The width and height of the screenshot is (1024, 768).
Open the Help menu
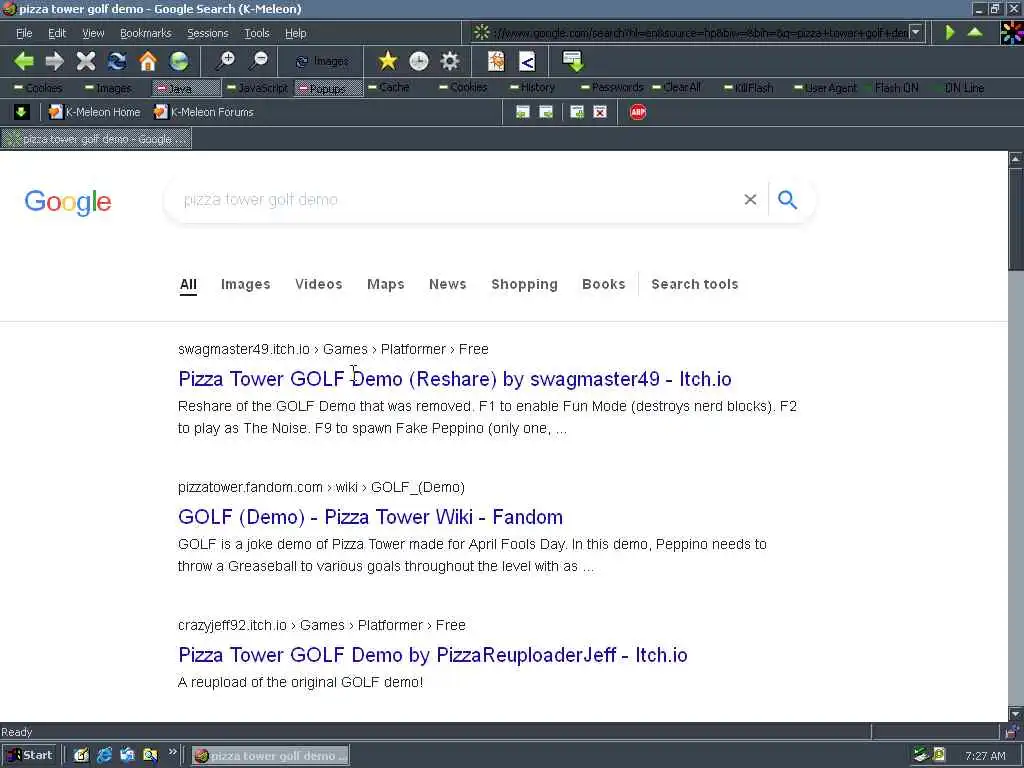coord(295,33)
